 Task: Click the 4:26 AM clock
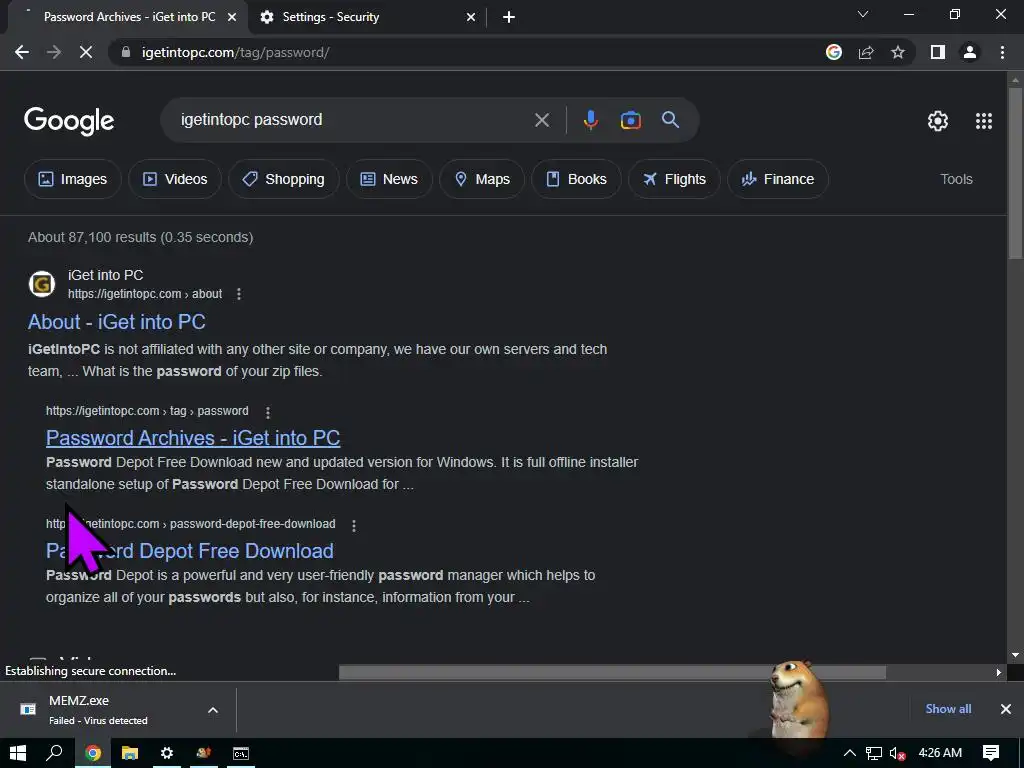click(940, 752)
